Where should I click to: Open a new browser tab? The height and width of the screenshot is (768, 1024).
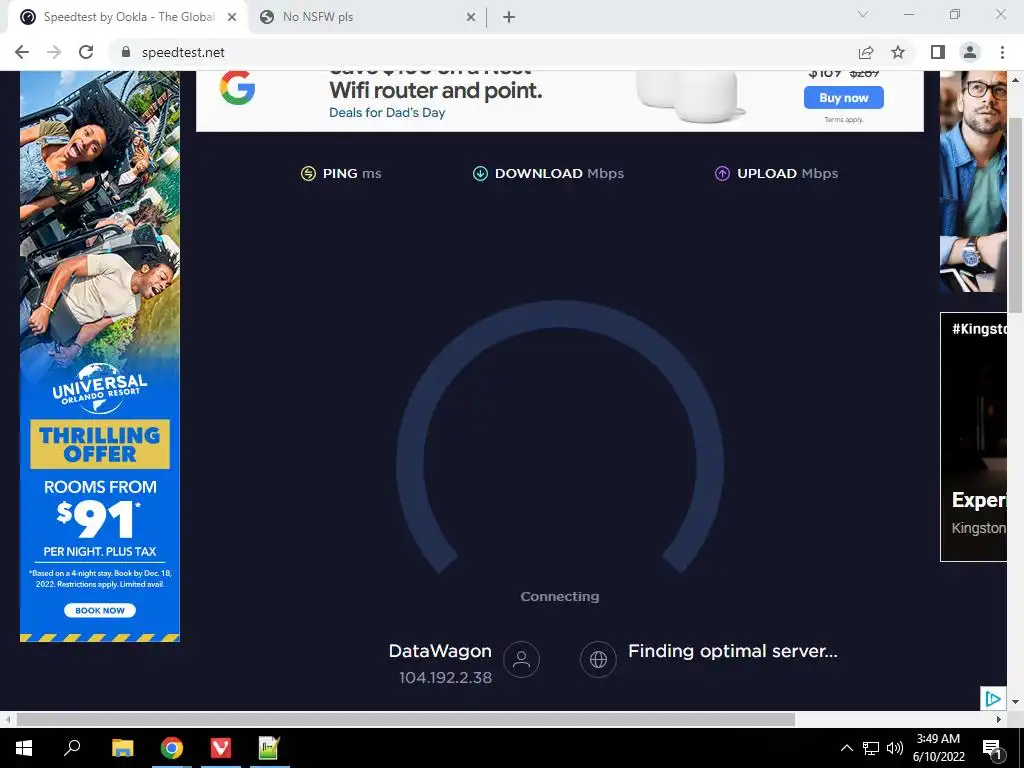coord(509,17)
